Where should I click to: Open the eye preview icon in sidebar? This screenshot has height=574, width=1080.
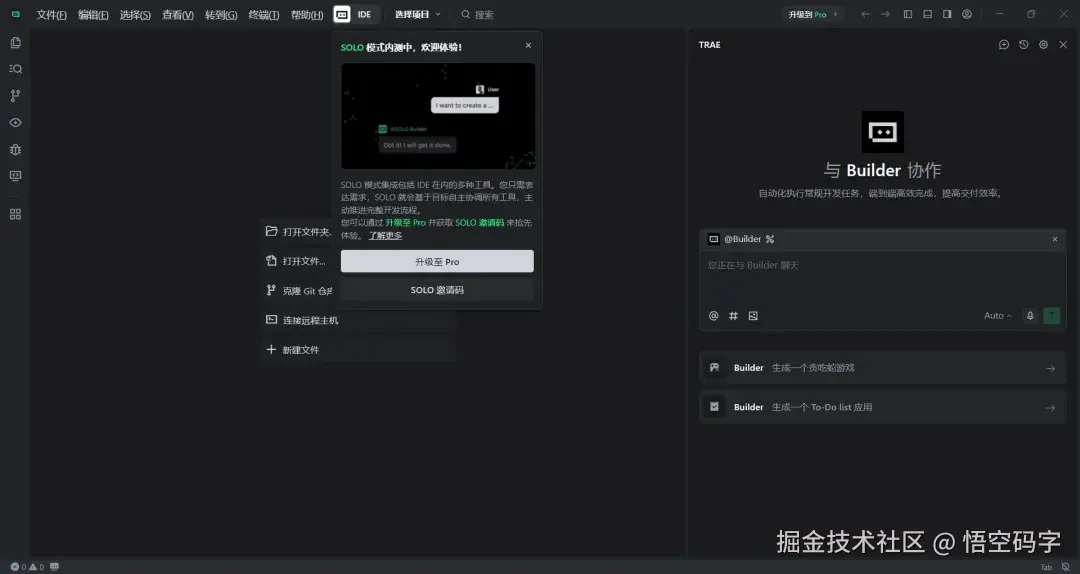(x=15, y=123)
